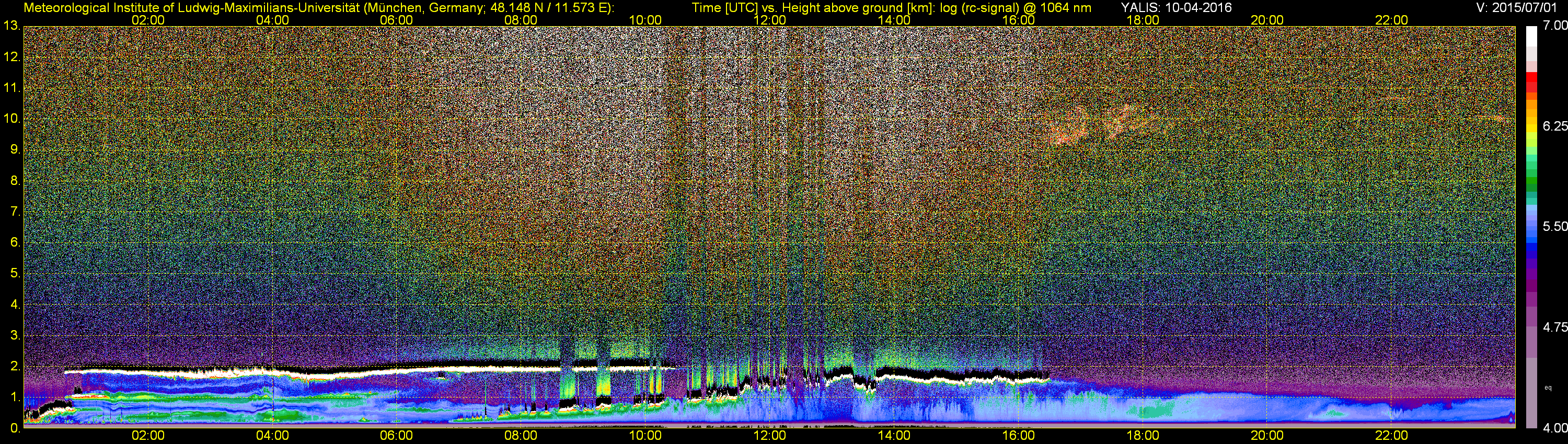The image size is (1568, 444).
Task: Click '18:00' on the top time axis
Action: (1143, 20)
